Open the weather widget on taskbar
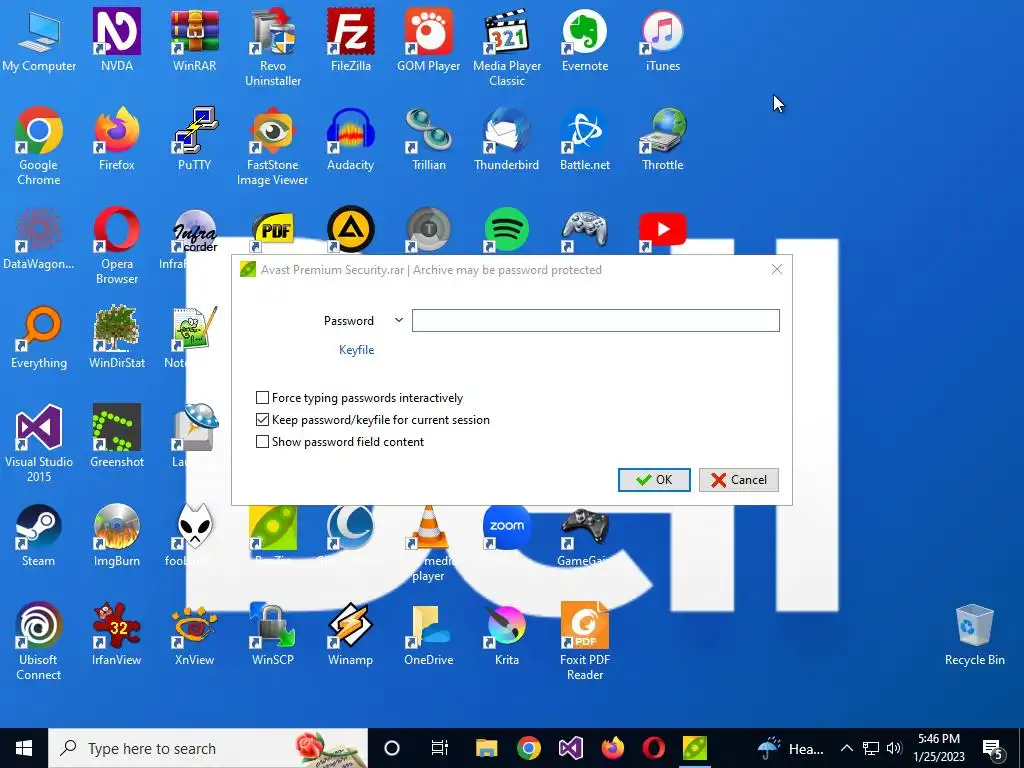The width and height of the screenshot is (1024, 768). click(x=791, y=748)
